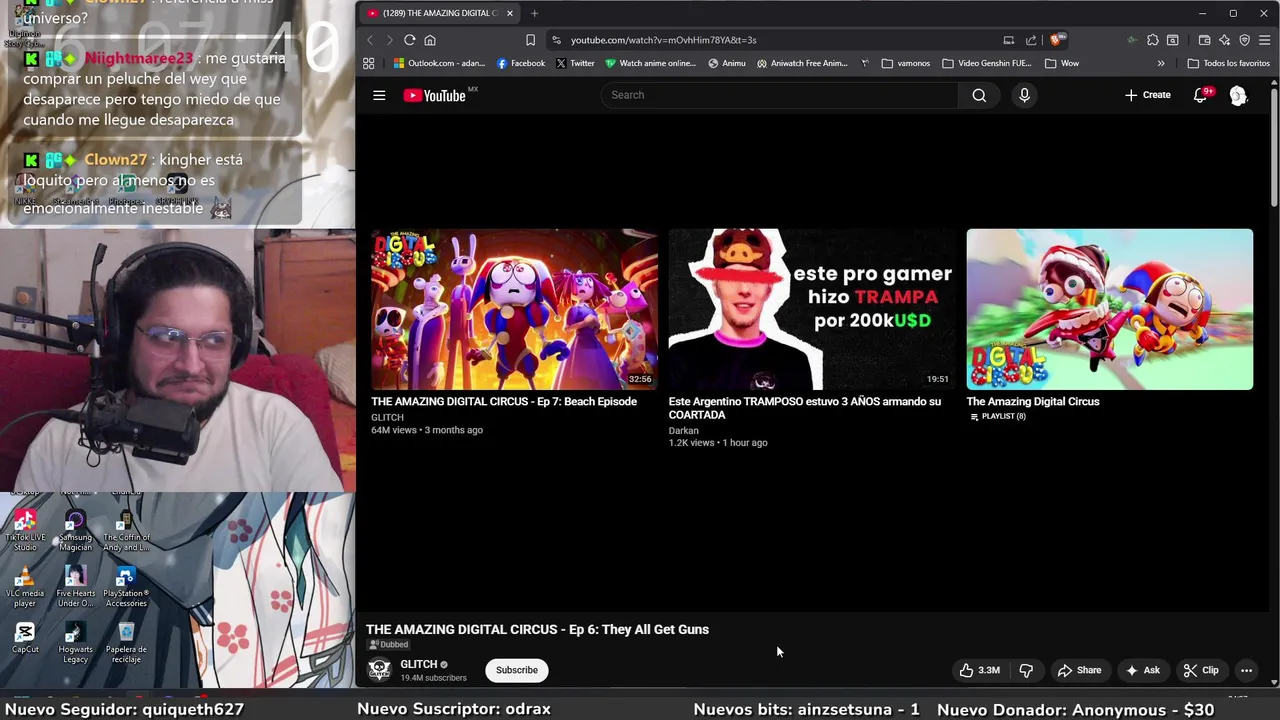Viewport: 1280px width, 720px height.
Task: Open the Create button in YouTube header
Action: (x=1147, y=95)
